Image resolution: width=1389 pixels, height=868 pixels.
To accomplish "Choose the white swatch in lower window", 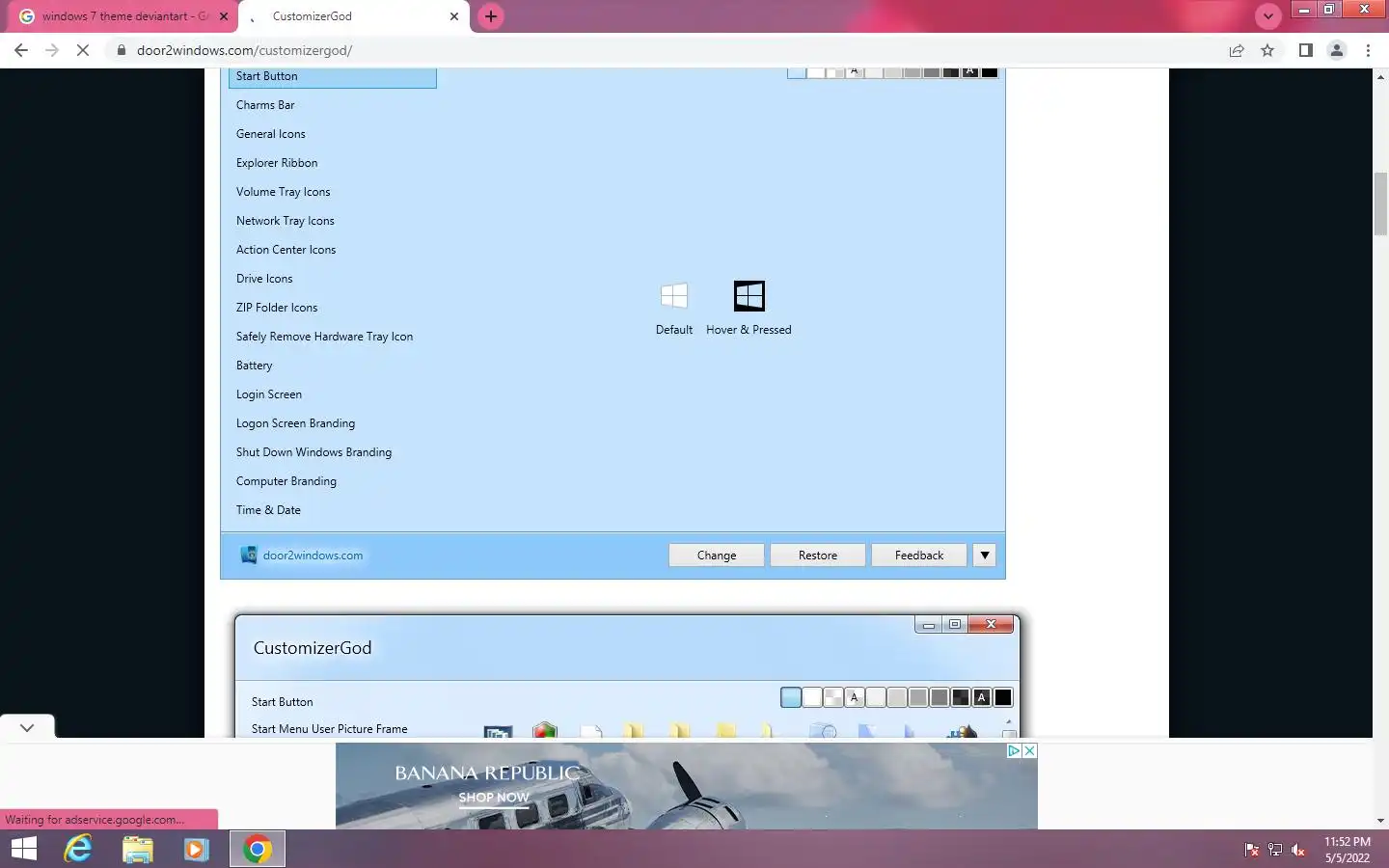I will pos(812,697).
